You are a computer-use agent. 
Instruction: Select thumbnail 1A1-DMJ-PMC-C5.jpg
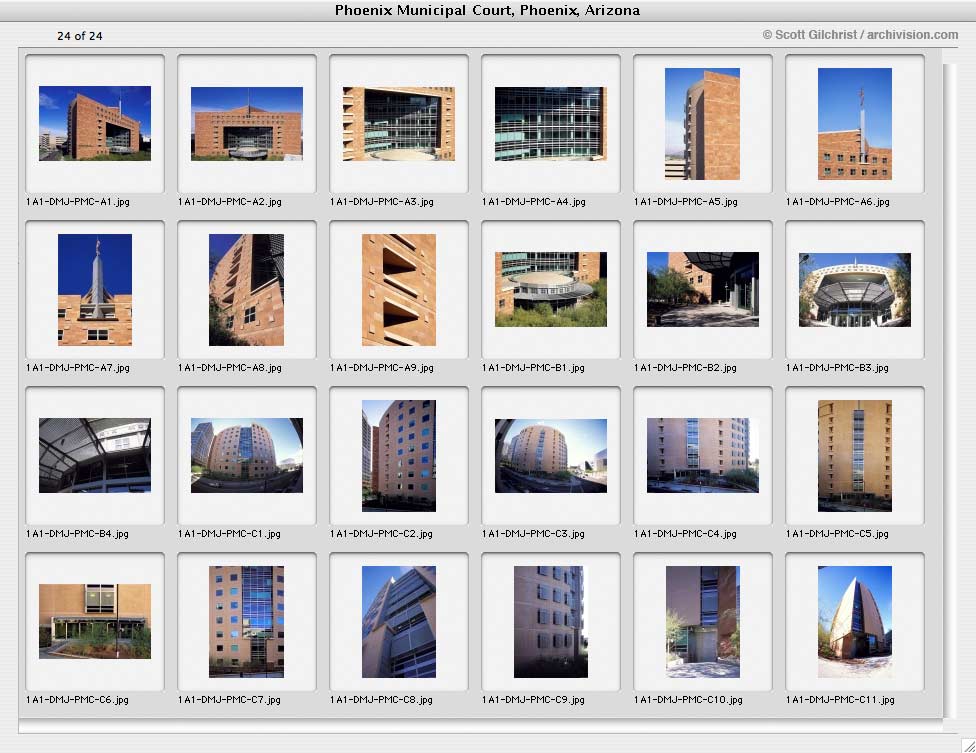pyautogui.click(x=855, y=456)
